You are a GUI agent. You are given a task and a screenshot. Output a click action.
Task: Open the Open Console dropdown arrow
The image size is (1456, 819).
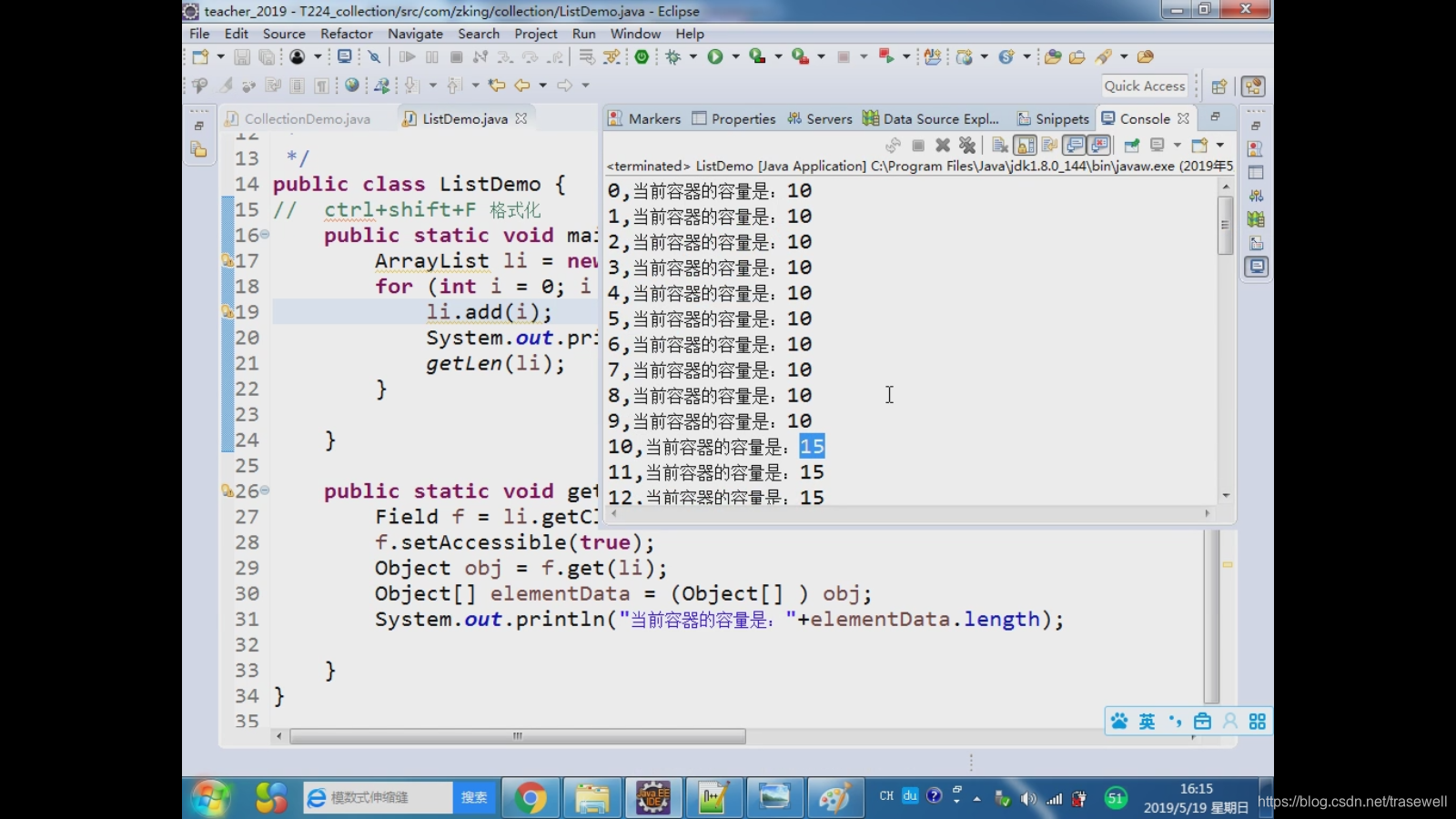point(1220,145)
